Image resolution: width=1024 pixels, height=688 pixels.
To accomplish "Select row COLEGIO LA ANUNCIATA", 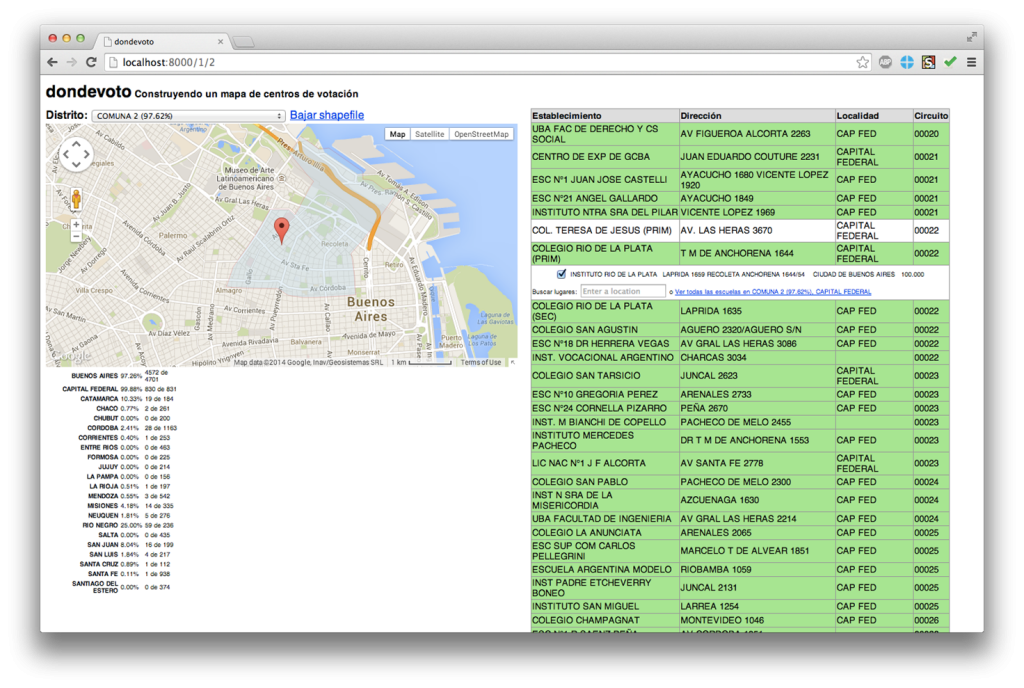I will 740,533.
